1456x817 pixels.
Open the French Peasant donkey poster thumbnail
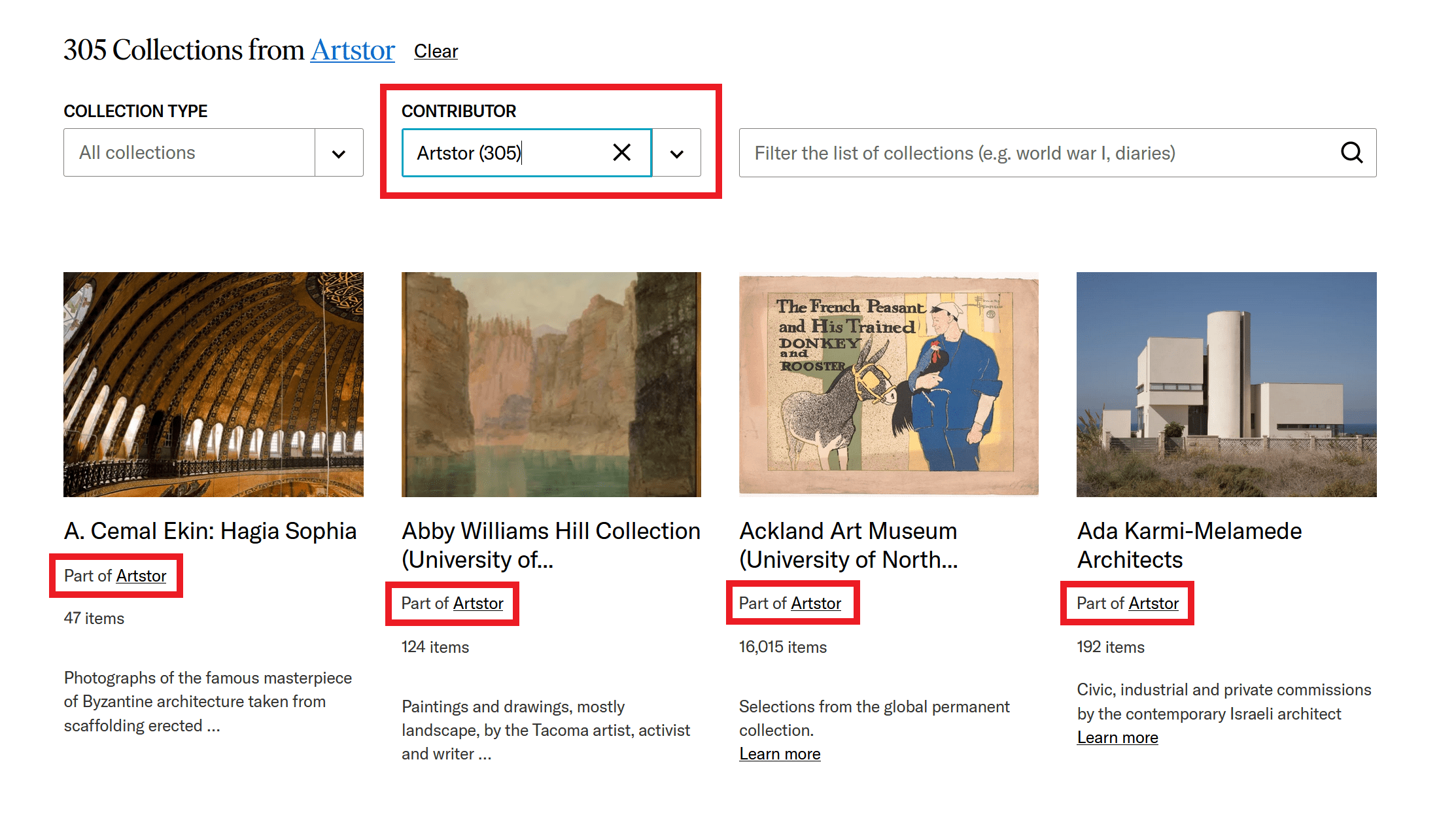888,385
